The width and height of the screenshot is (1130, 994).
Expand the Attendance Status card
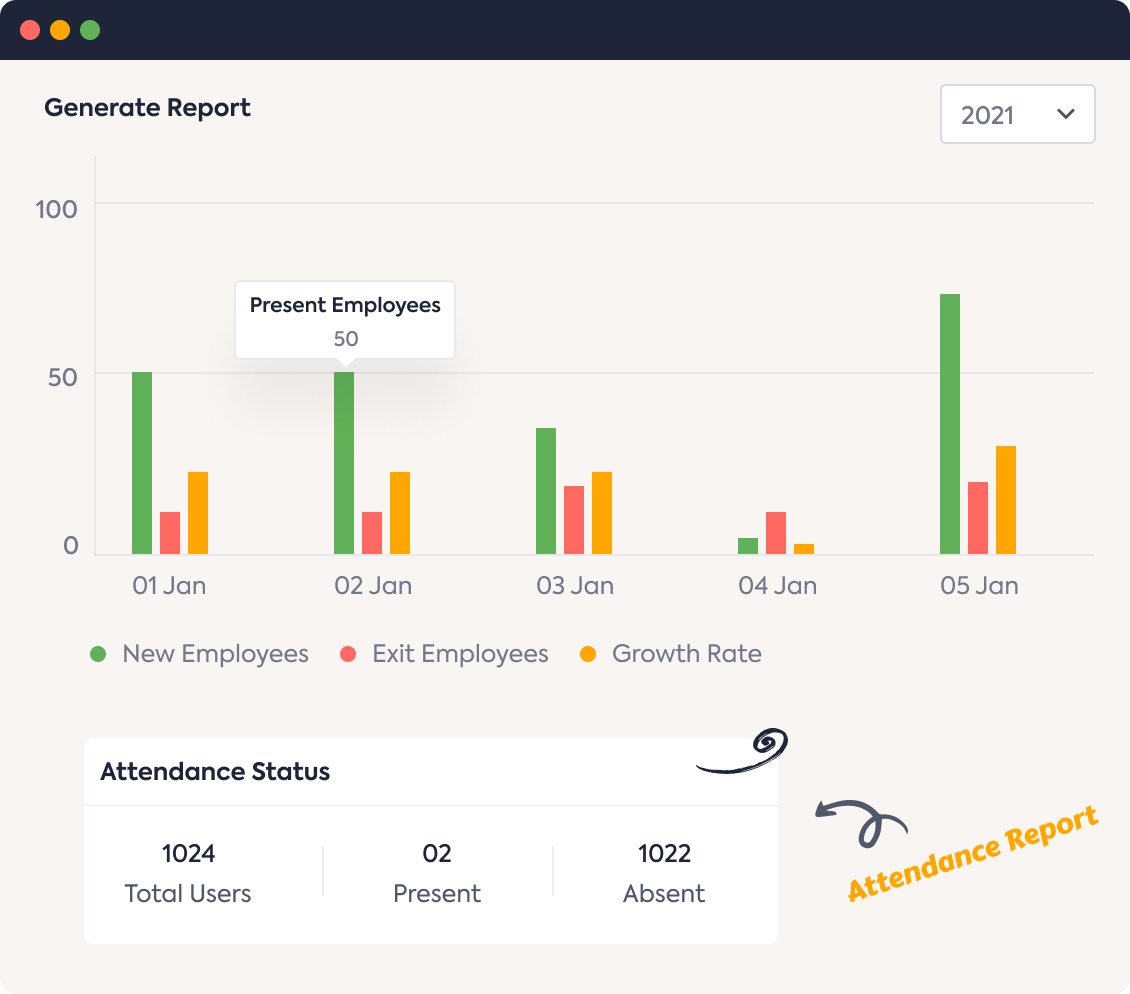214,771
